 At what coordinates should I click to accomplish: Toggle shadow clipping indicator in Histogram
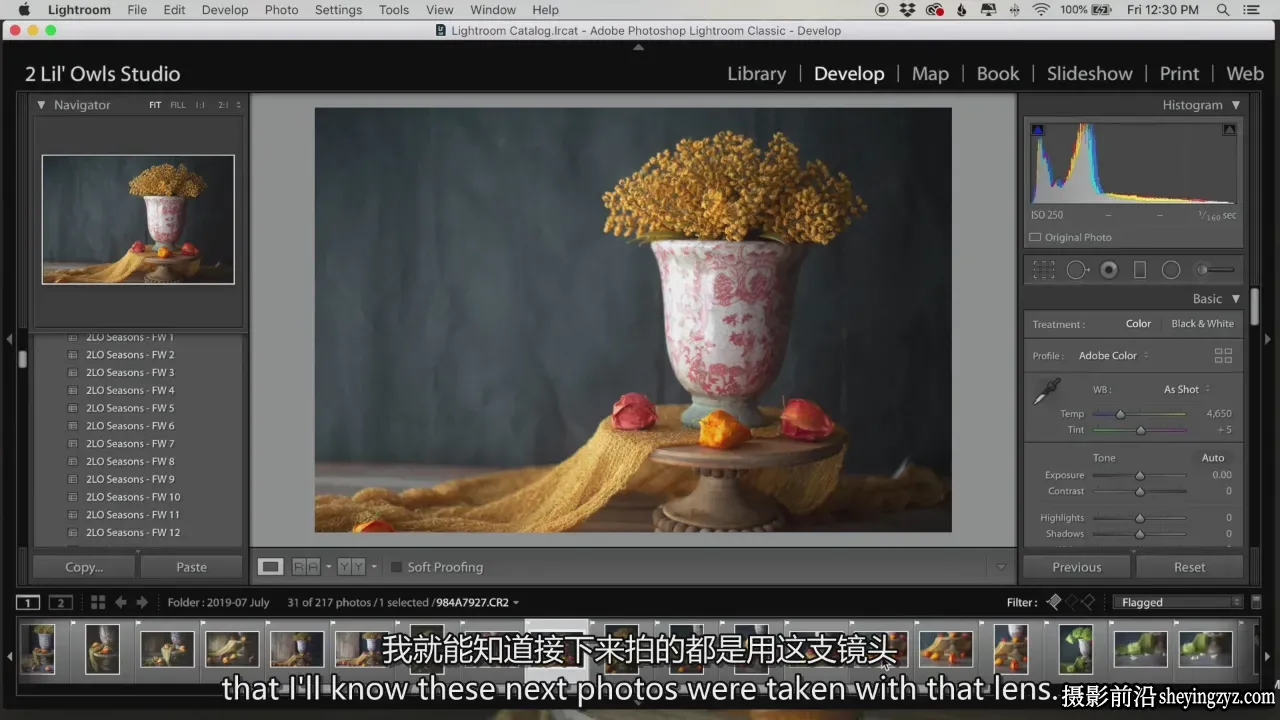[x=1037, y=129]
